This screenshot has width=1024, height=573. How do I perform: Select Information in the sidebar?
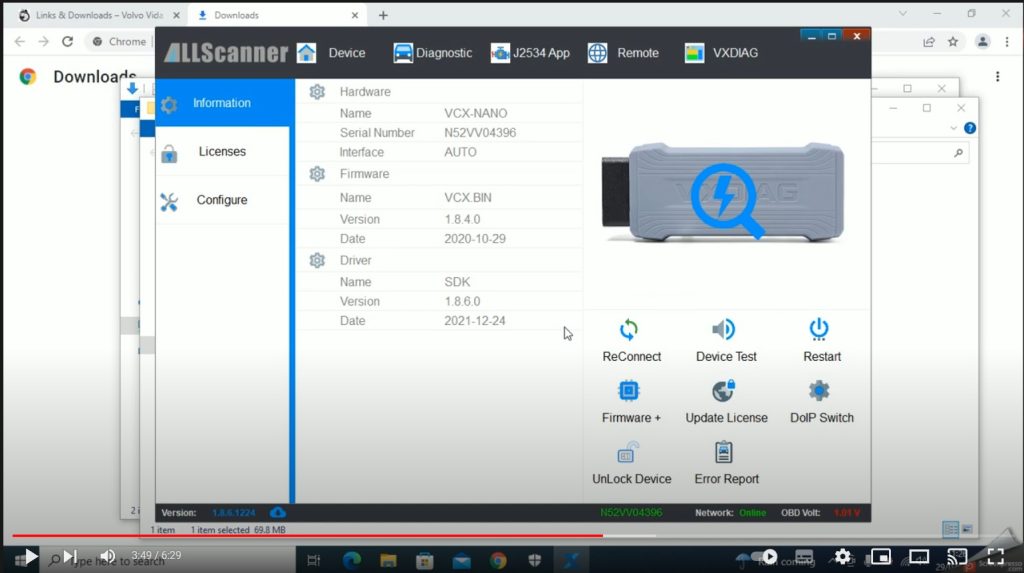point(222,103)
